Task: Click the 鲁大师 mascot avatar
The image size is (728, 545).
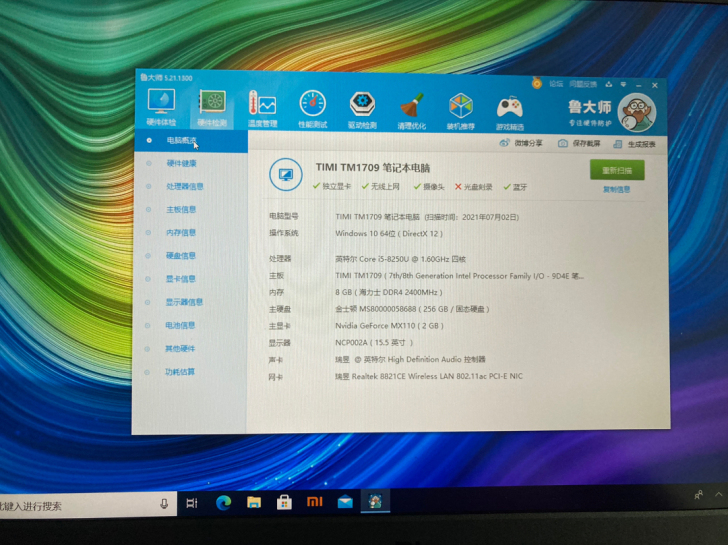Action: (637, 112)
